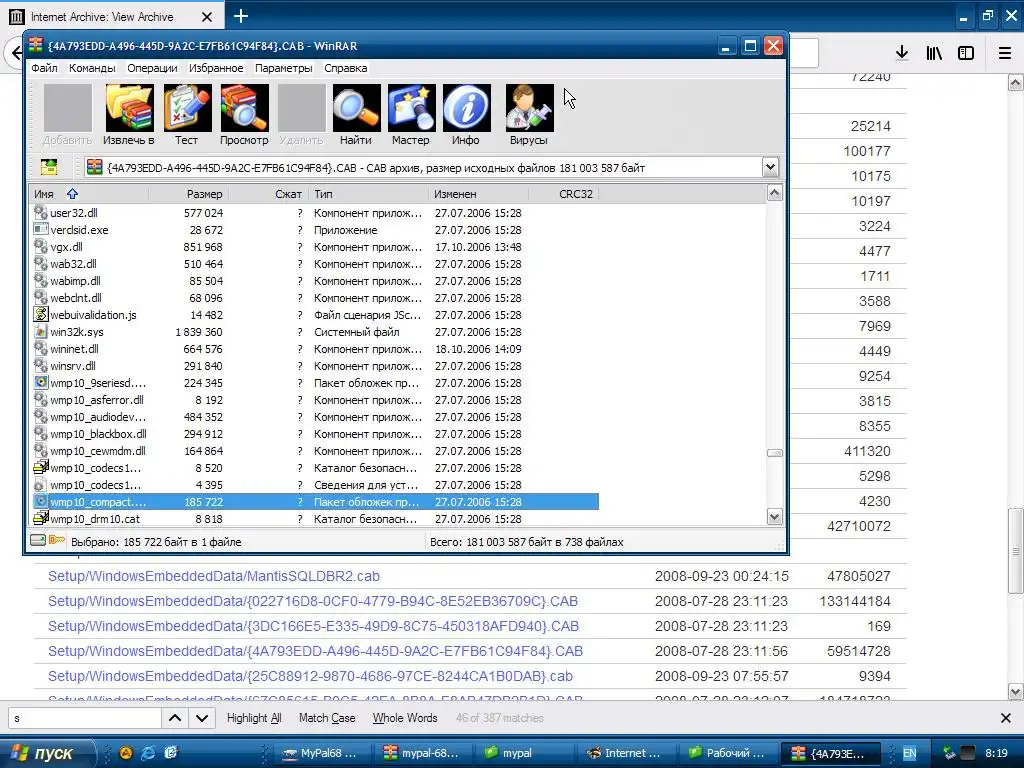
Task: Select the wmp10_cewmdm.dll row
Action: click(x=315, y=451)
